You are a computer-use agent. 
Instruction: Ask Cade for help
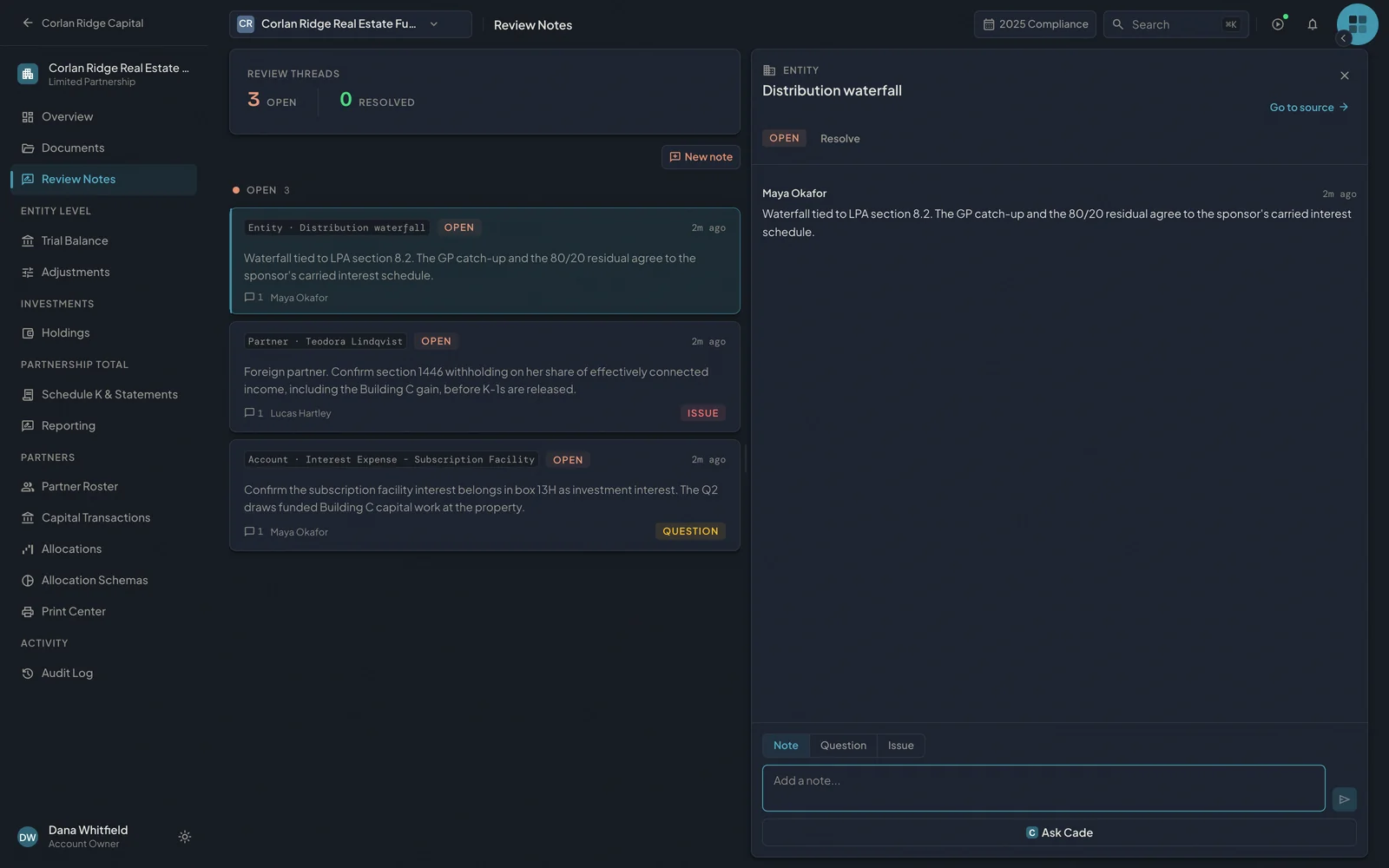click(x=1059, y=832)
